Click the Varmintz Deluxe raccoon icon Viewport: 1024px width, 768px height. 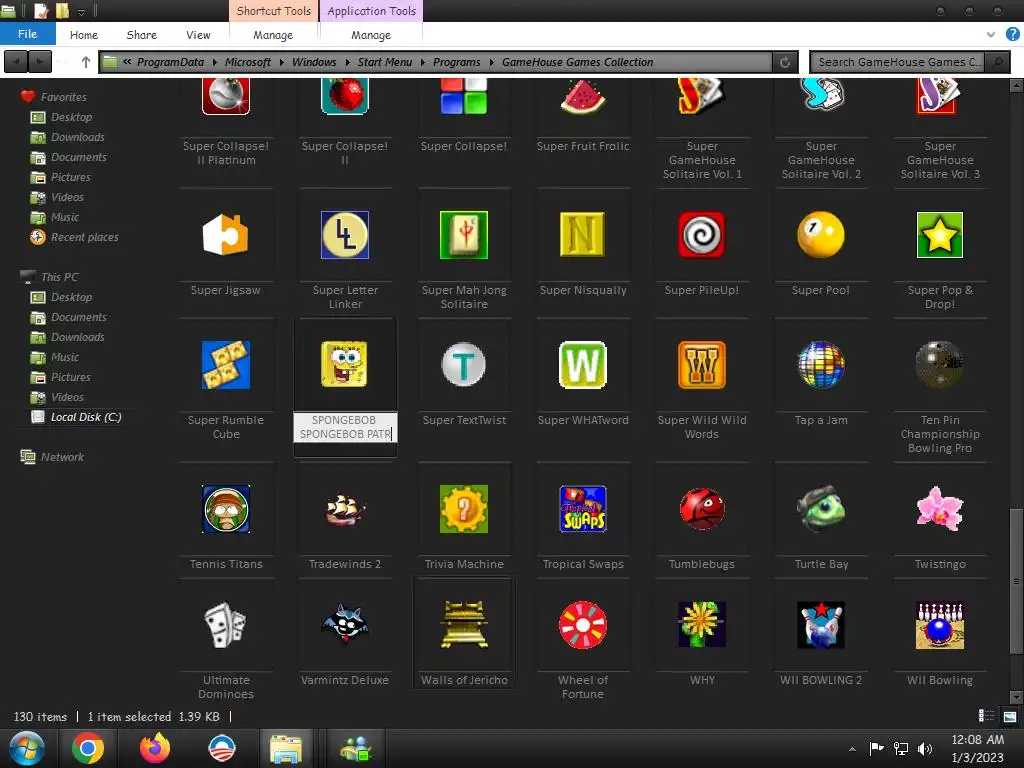point(345,625)
